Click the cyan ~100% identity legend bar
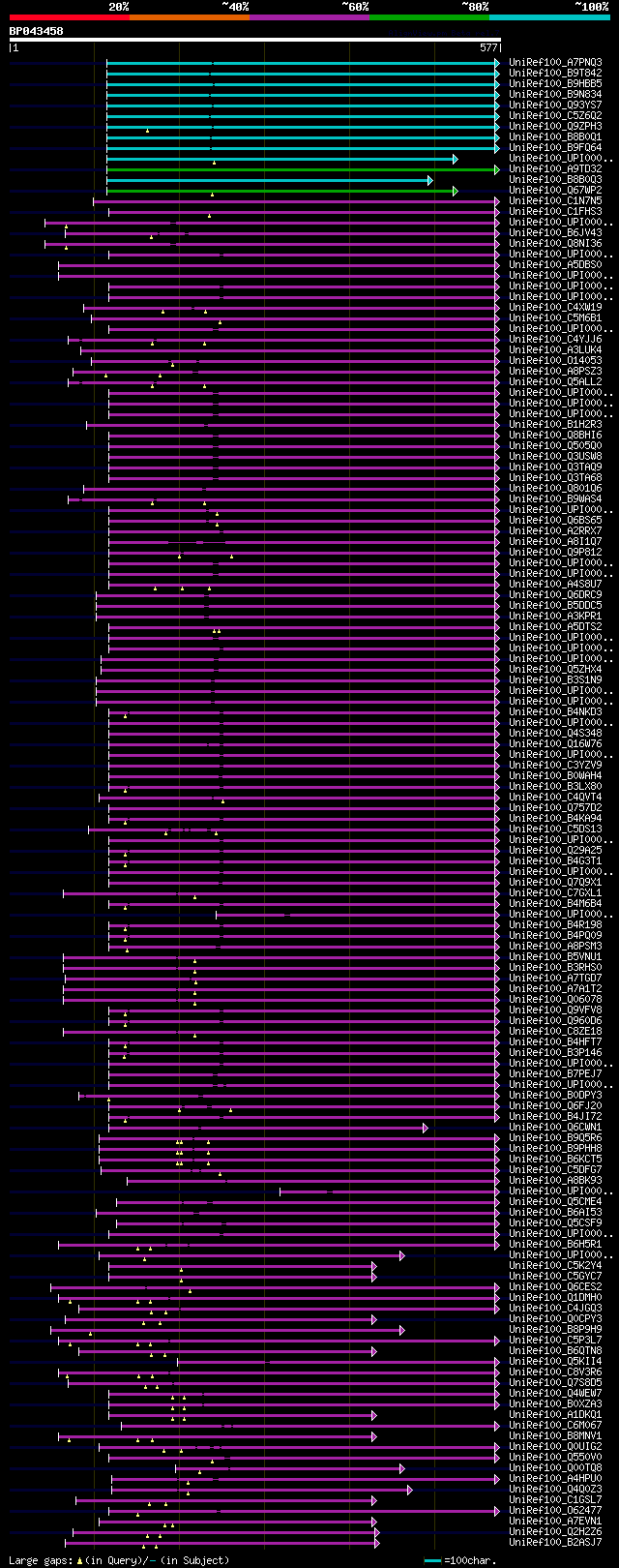 point(549,17)
